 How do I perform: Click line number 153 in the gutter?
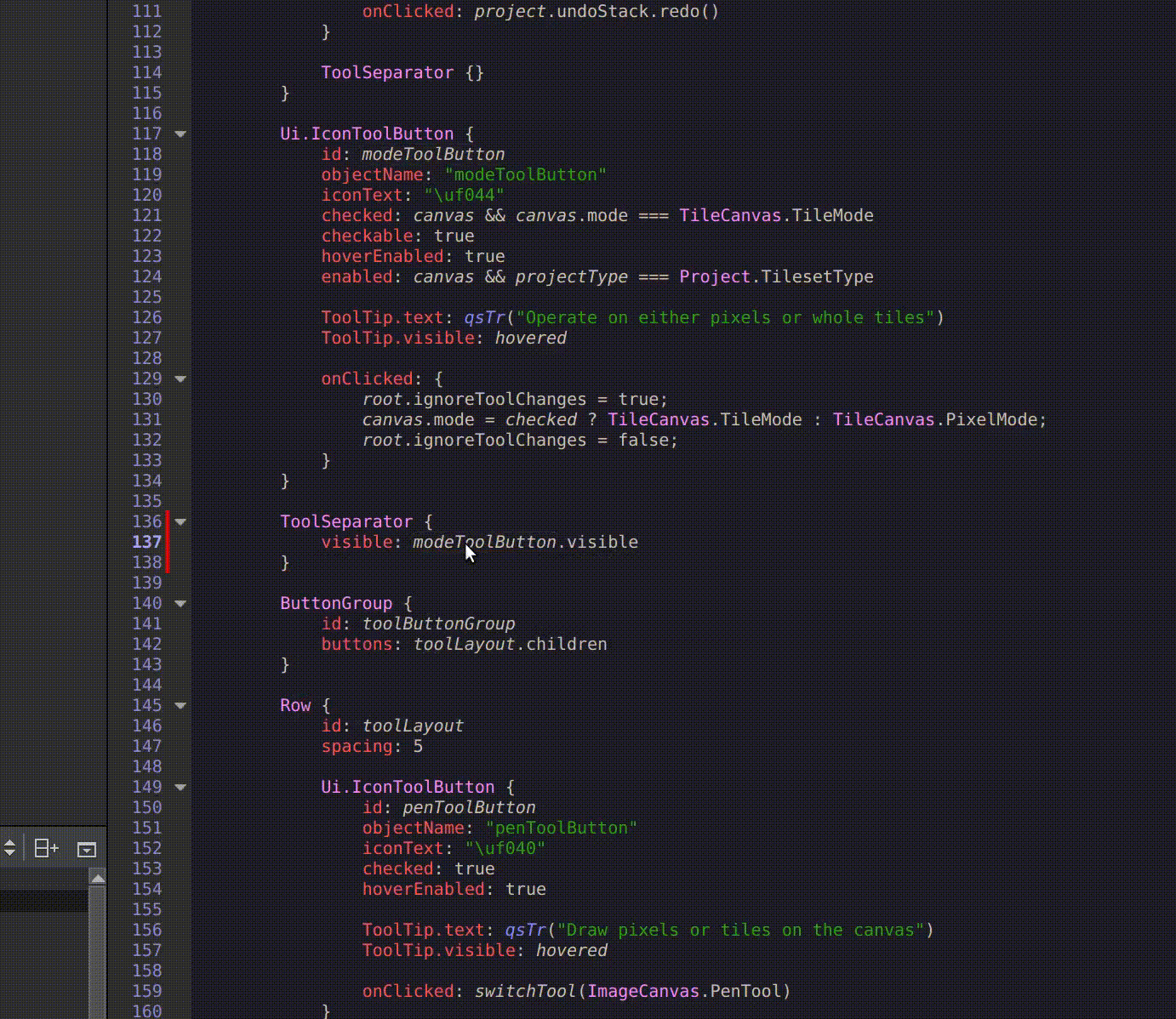(x=146, y=868)
